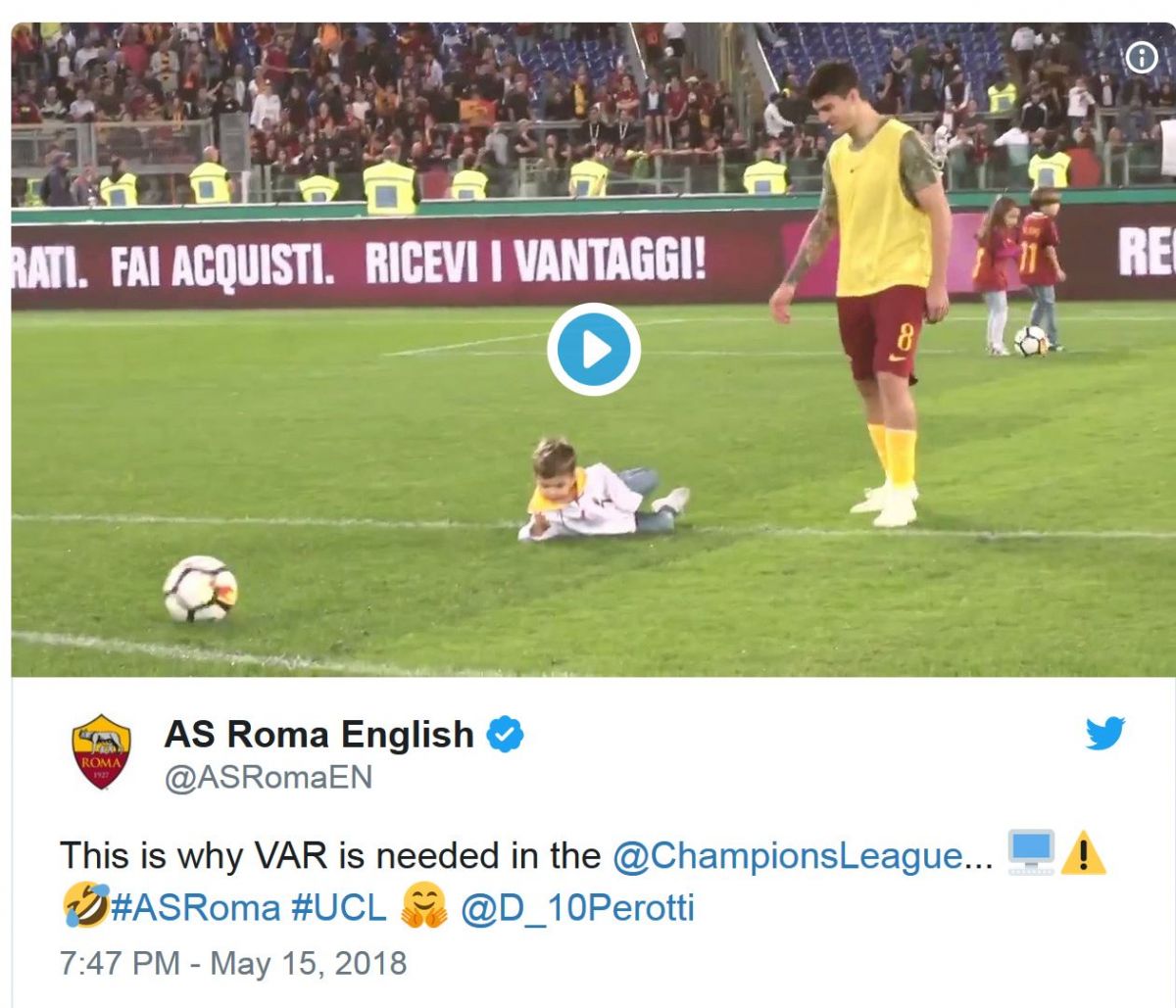Click the computer monitor emoji
This screenshot has width=1176, height=1008.
pyautogui.click(x=1031, y=853)
